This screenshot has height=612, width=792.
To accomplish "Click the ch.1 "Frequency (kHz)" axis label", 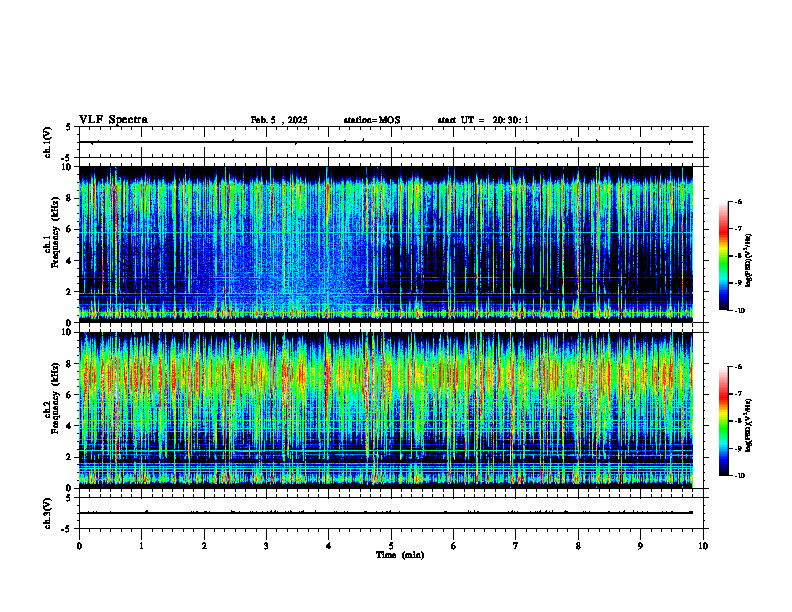I will [56, 232].
